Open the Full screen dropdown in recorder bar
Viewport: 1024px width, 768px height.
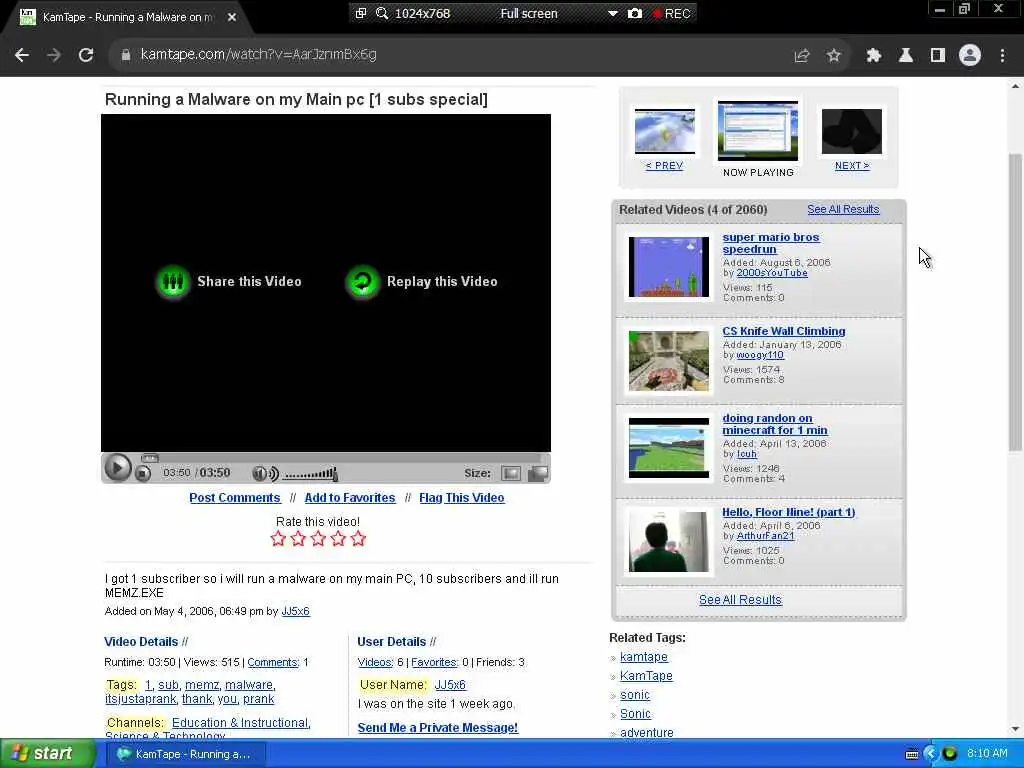(x=612, y=13)
